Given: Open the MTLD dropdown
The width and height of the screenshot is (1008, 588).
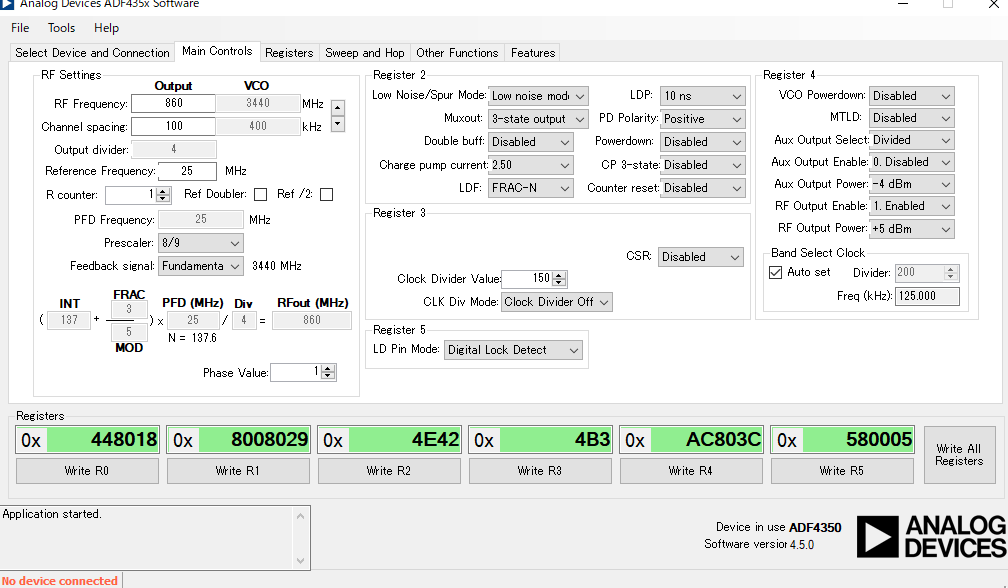Looking at the screenshot, I should coord(911,118).
